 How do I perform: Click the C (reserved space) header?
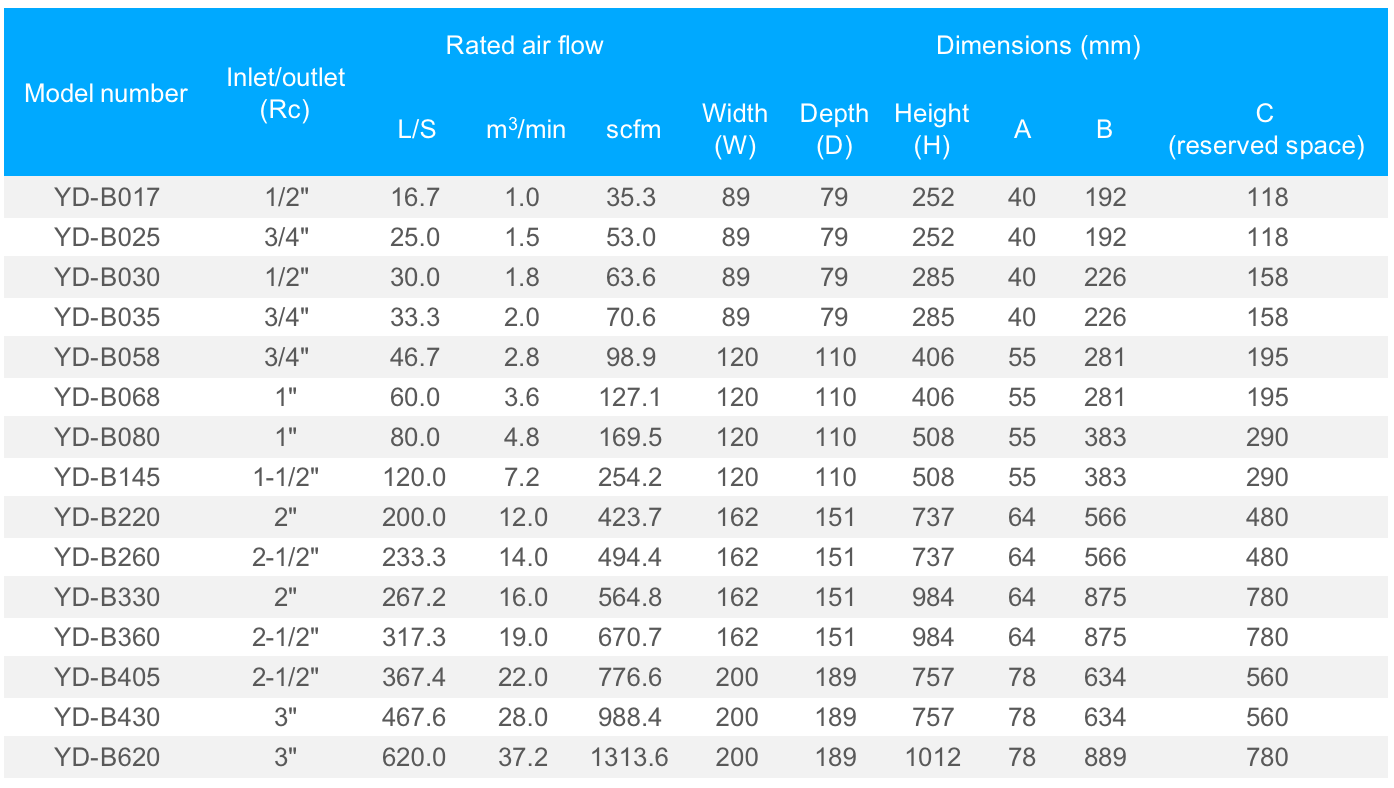(1266, 129)
